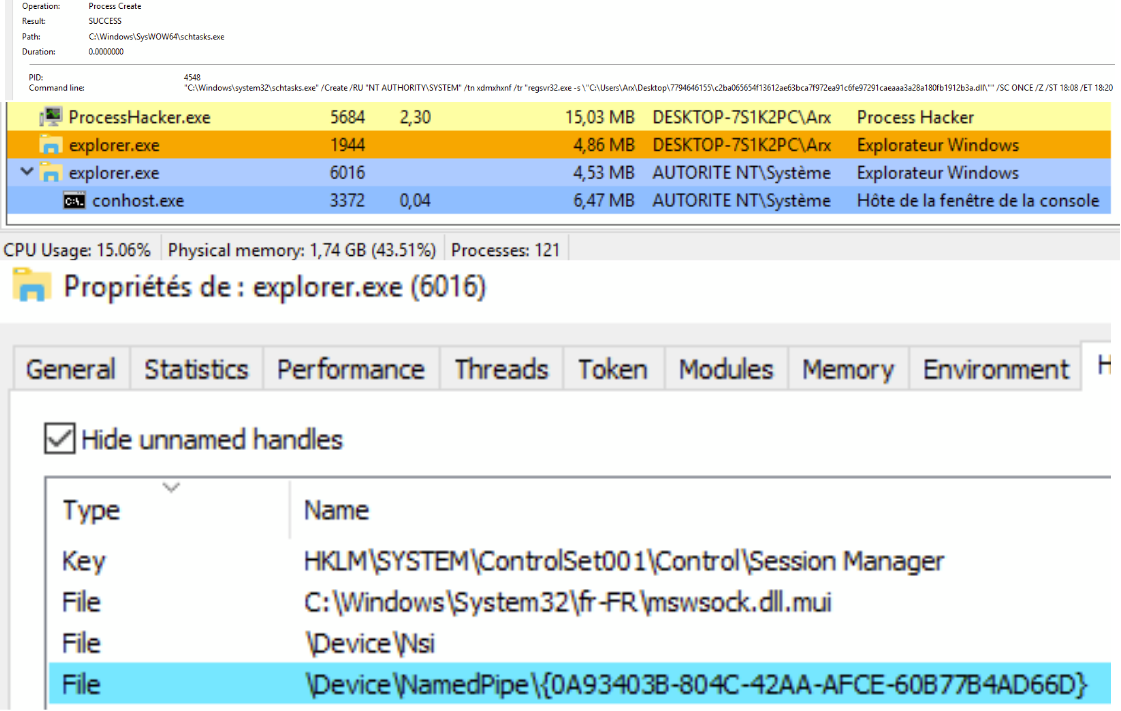
Task: Select the mswsock.dll.mui file handle
Action: click(x=568, y=602)
